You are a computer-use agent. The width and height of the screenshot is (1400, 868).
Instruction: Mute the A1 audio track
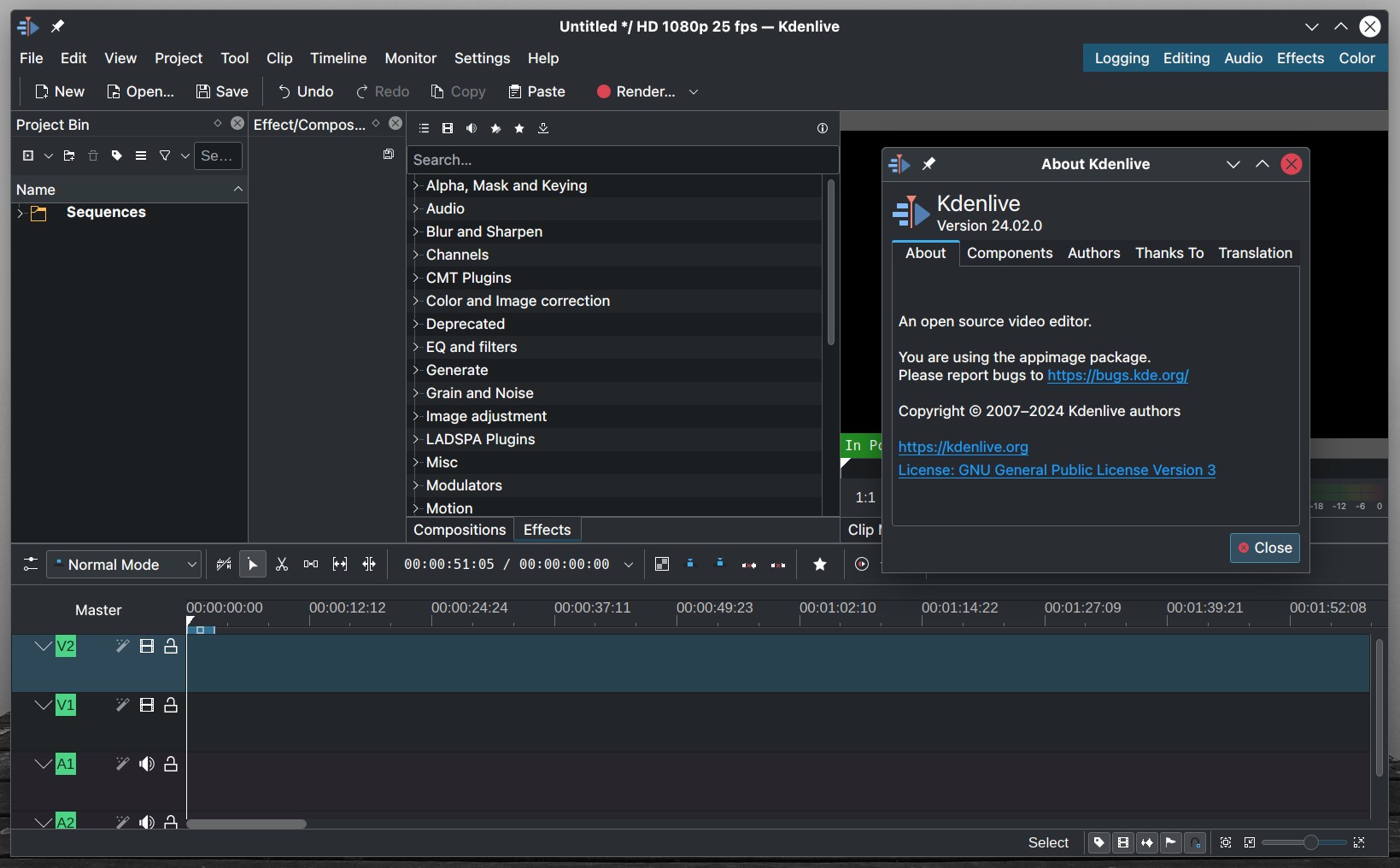[147, 764]
